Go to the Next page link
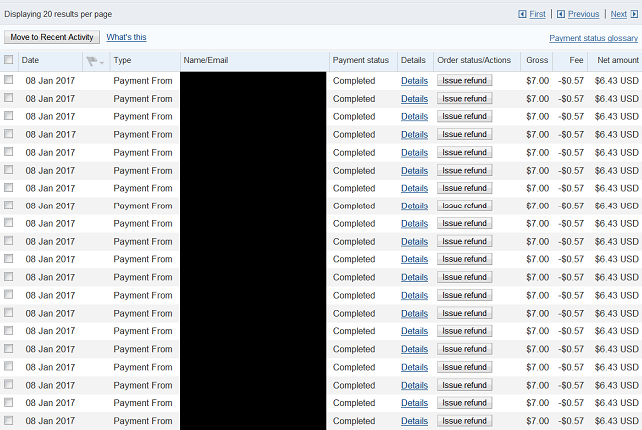This screenshot has height=430, width=642. pos(618,14)
